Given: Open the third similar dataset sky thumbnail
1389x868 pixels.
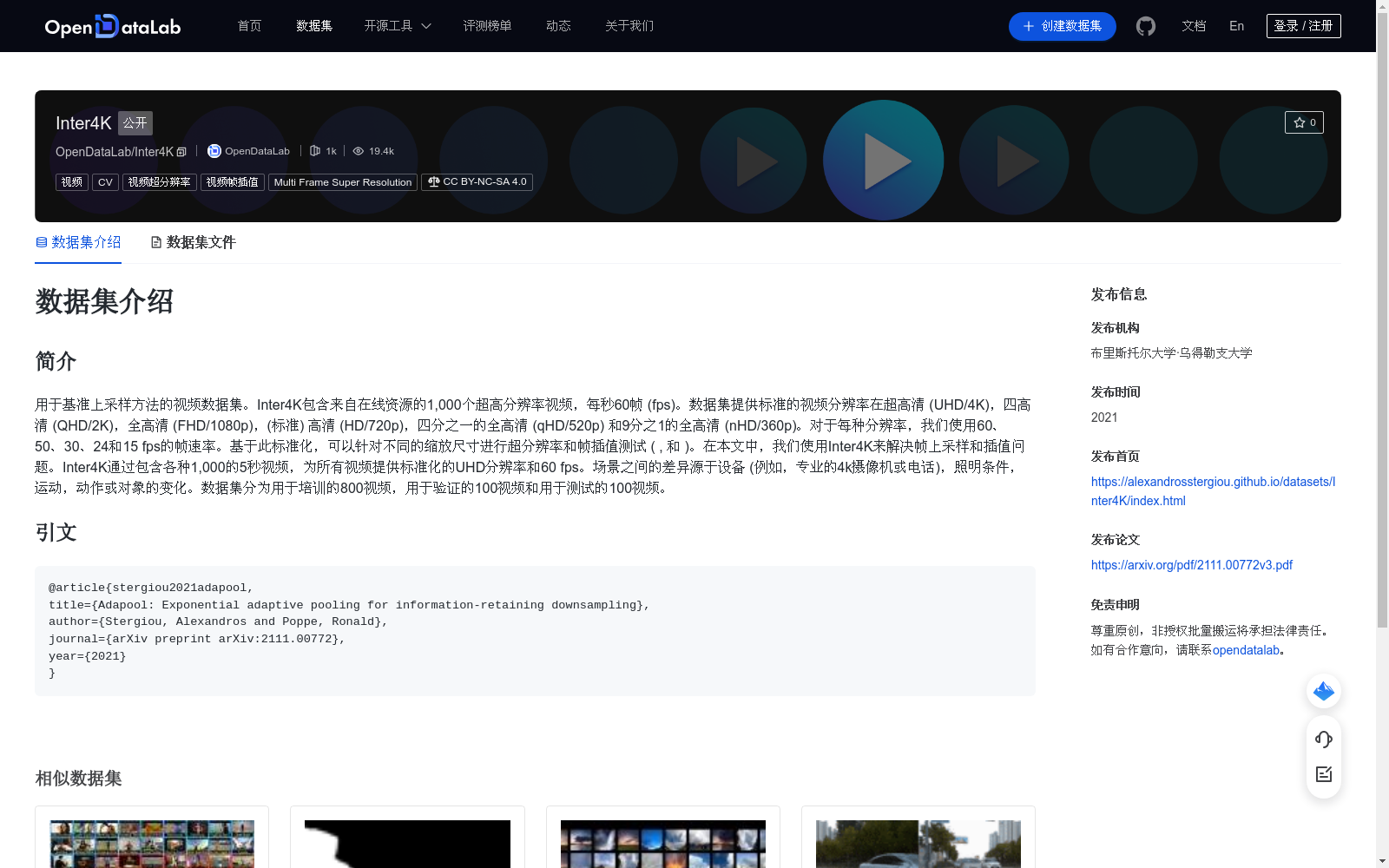Looking at the screenshot, I should pyautogui.click(x=663, y=844).
